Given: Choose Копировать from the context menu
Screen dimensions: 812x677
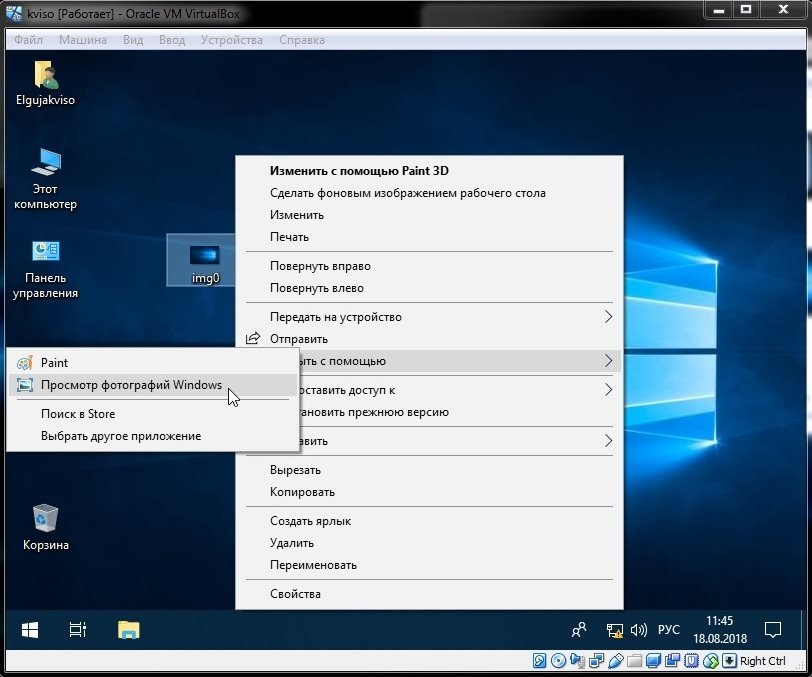Looking at the screenshot, I should (x=429, y=492).
